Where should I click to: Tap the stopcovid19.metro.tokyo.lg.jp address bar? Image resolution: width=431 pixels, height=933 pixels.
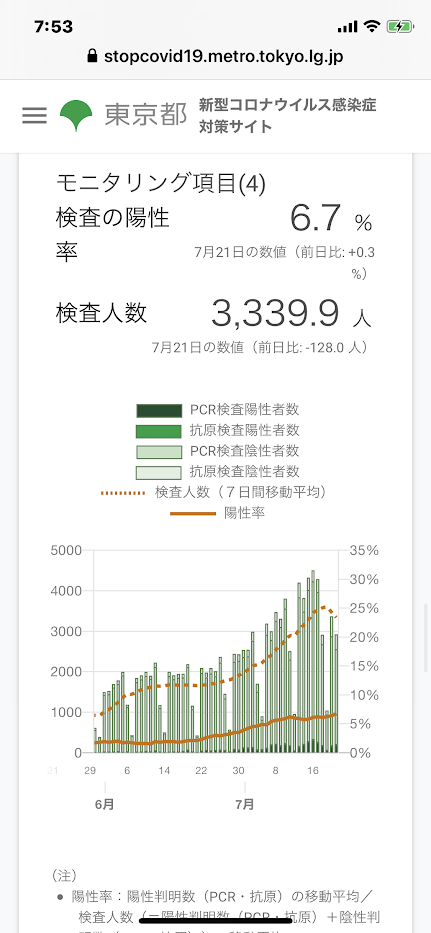(216, 57)
